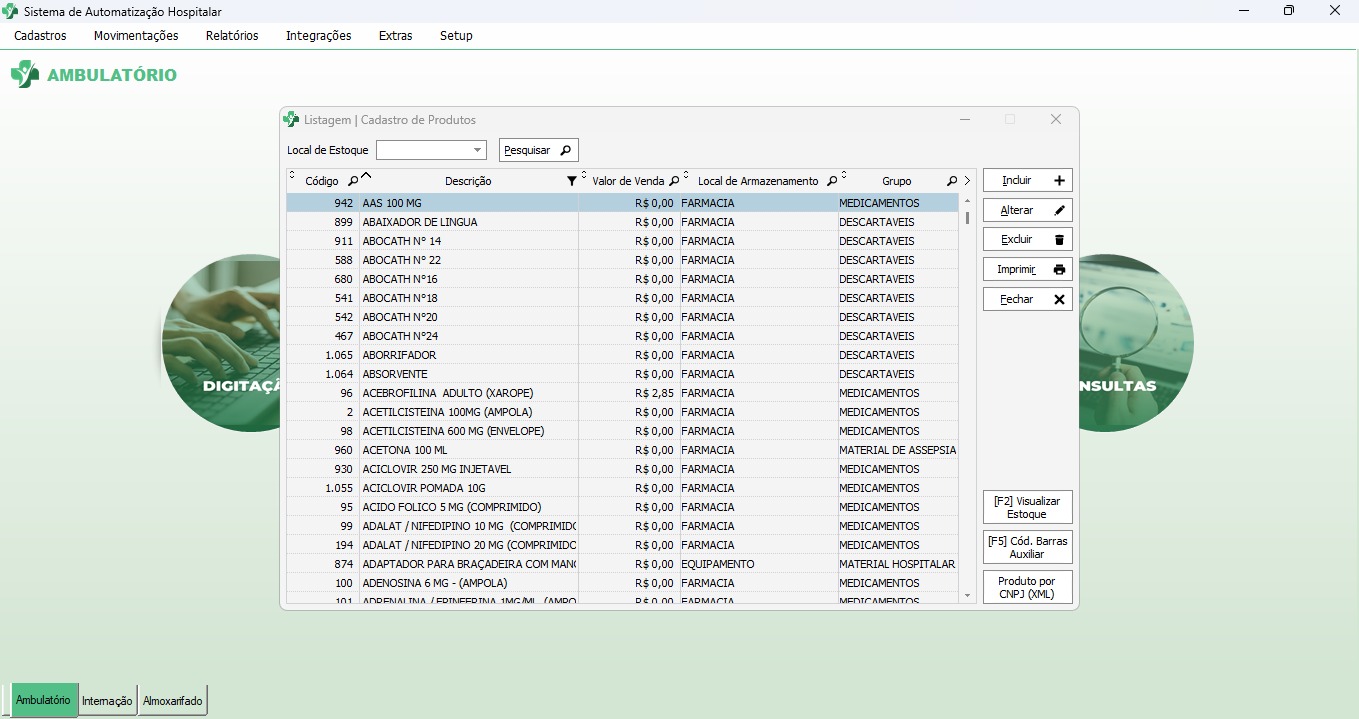Click search magnifier in Valor de Venda column
The image size is (1359, 719).
click(x=673, y=181)
